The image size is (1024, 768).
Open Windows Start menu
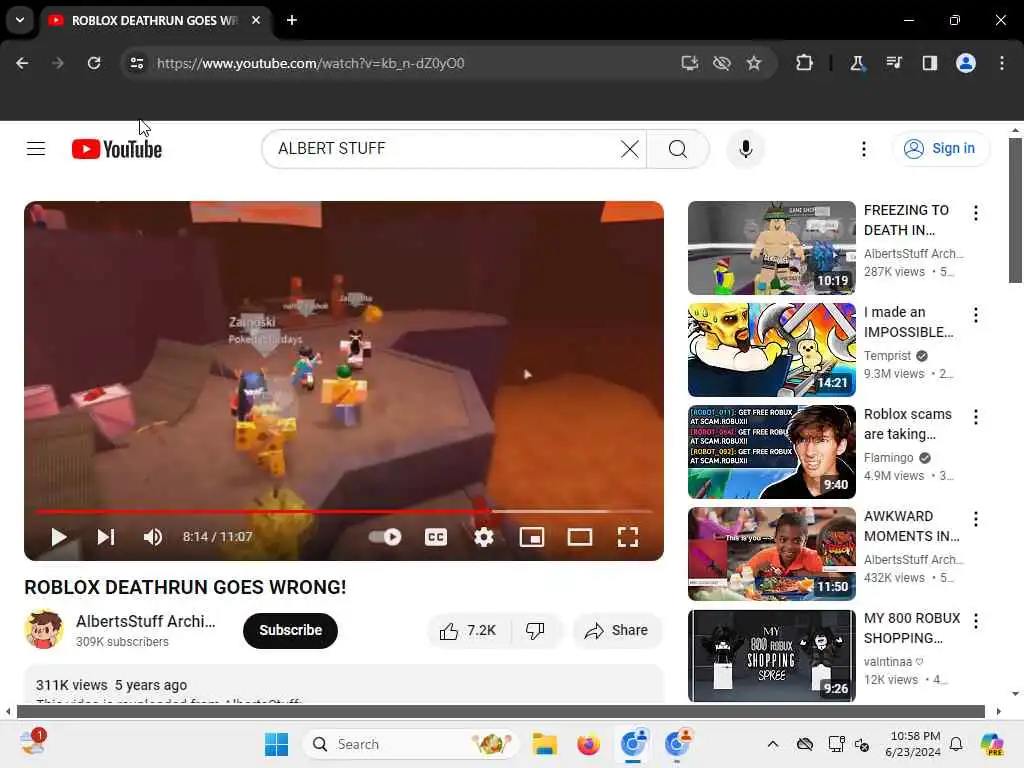[276, 744]
